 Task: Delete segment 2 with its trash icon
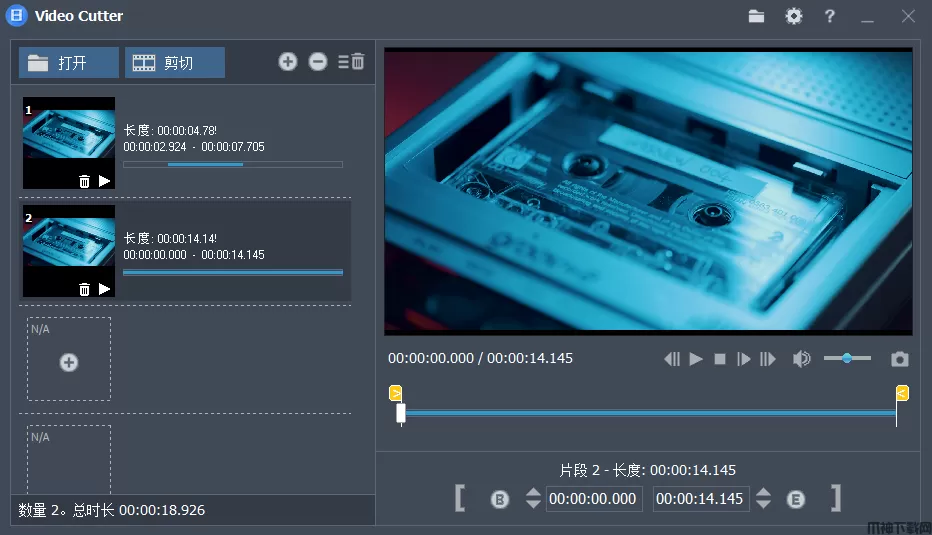(x=84, y=289)
